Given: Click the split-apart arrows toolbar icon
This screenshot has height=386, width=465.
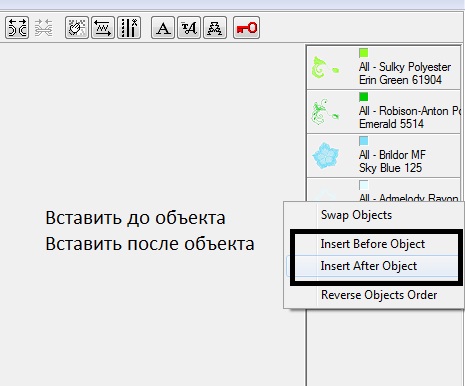Looking at the screenshot, I should pos(17,28).
